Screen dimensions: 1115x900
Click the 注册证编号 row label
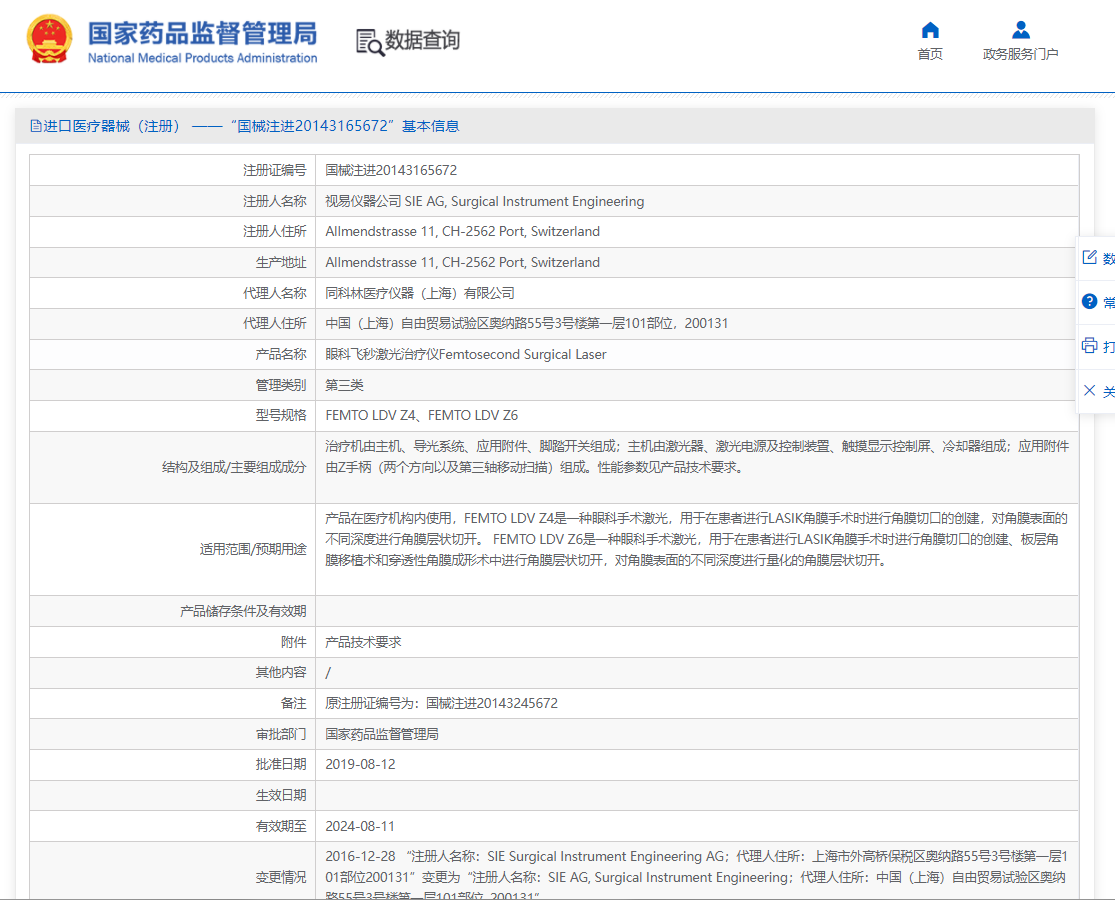(274, 170)
